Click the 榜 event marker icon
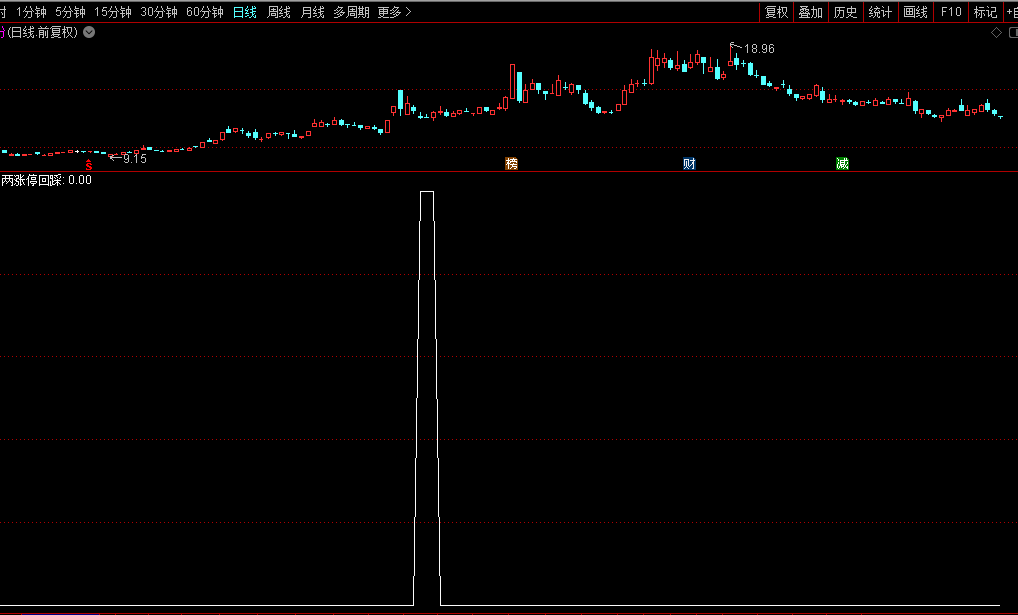The height and width of the screenshot is (615, 1018). [x=512, y=164]
